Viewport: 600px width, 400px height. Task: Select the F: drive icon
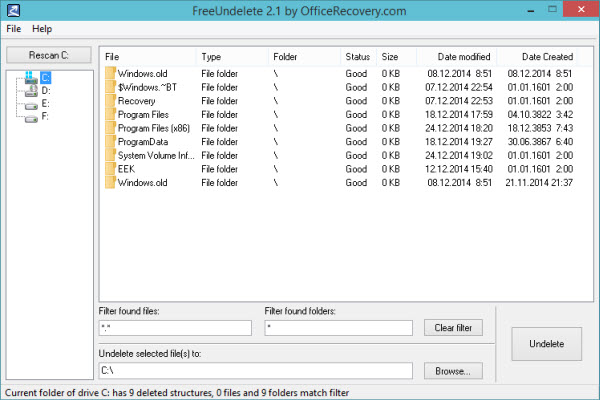click(x=31, y=119)
